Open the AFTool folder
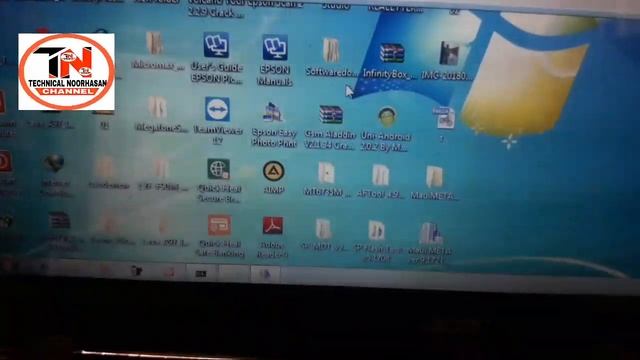Viewport: 640px width, 360px height. pos(380,175)
